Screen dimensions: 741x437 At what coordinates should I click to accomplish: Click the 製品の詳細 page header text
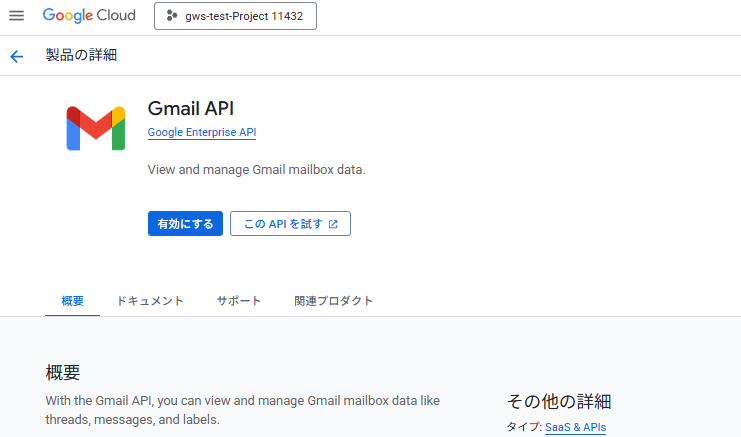tap(81, 56)
